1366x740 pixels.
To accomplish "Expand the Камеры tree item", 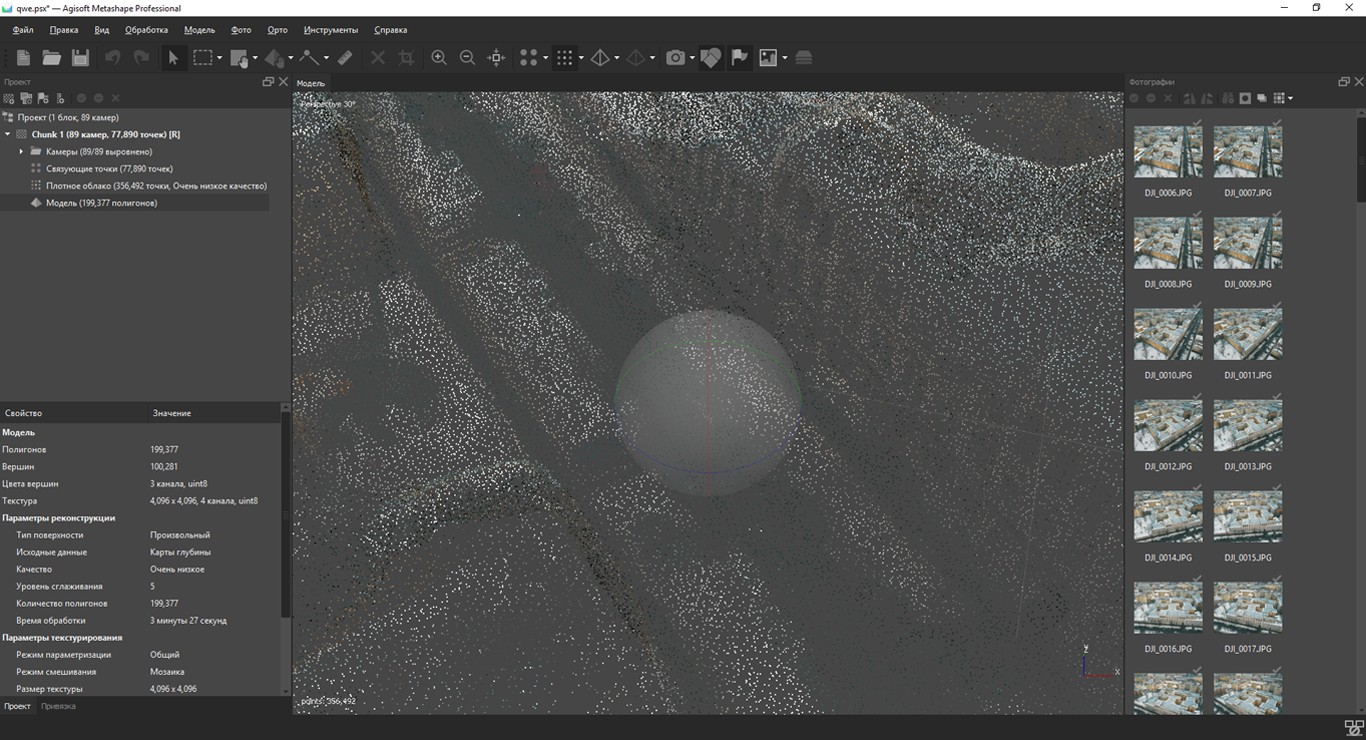I will (x=21, y=151).
